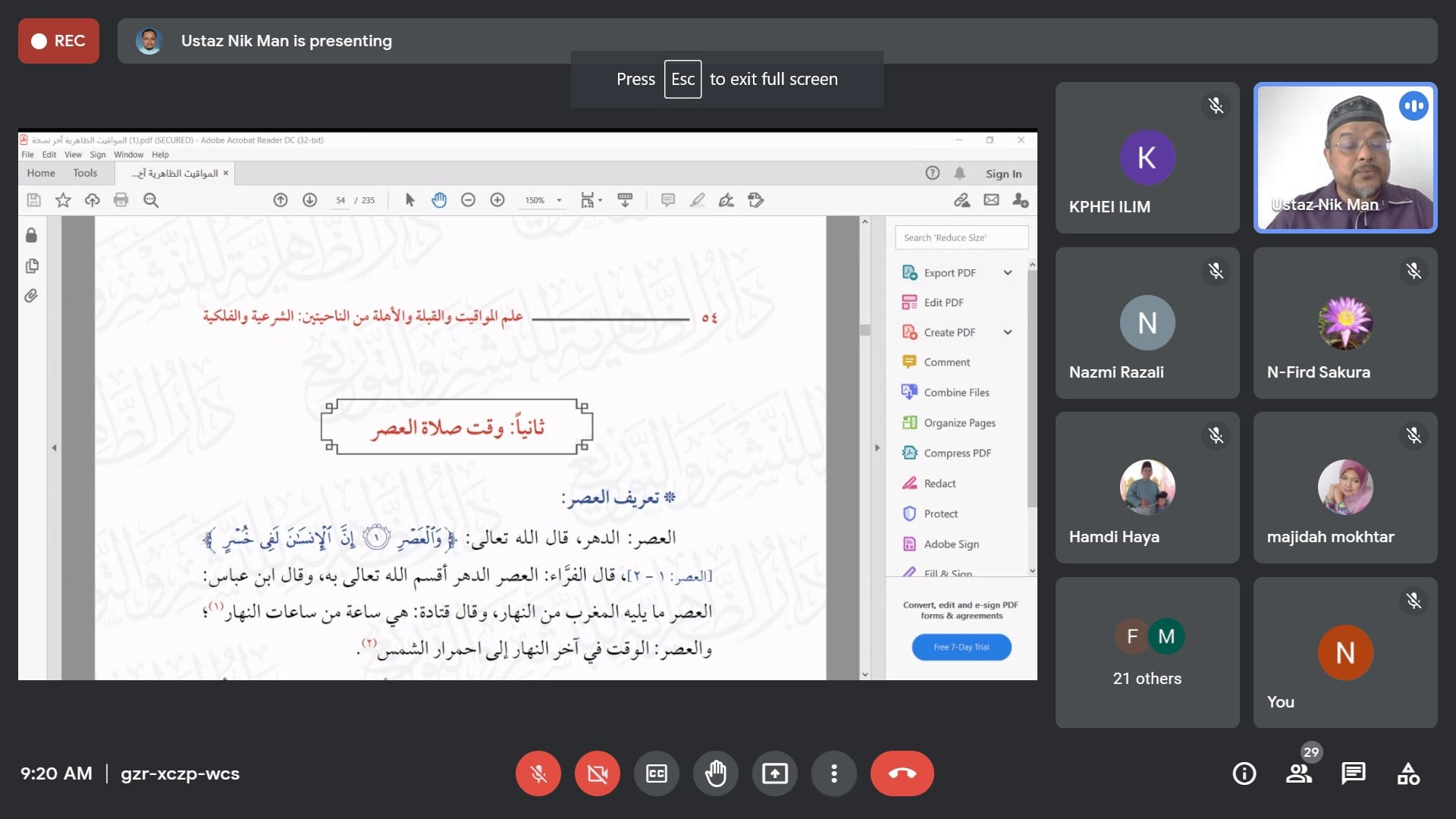Open the Tools menu in Acrobat
Screen dimensions: 1456x819
coord(84,173)
